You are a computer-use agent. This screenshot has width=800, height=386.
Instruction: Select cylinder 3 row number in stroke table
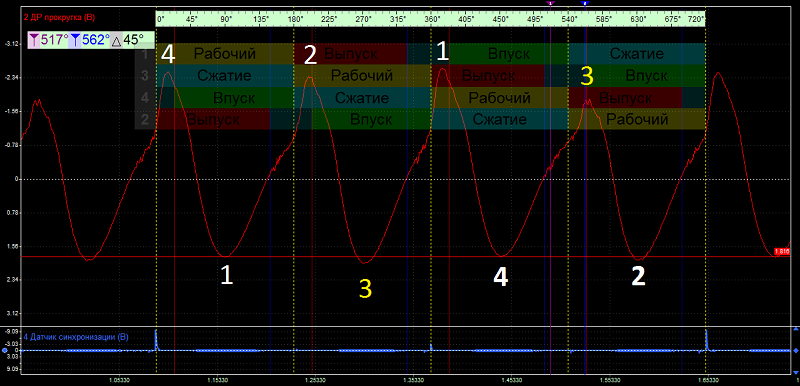(x=145, y=76)
